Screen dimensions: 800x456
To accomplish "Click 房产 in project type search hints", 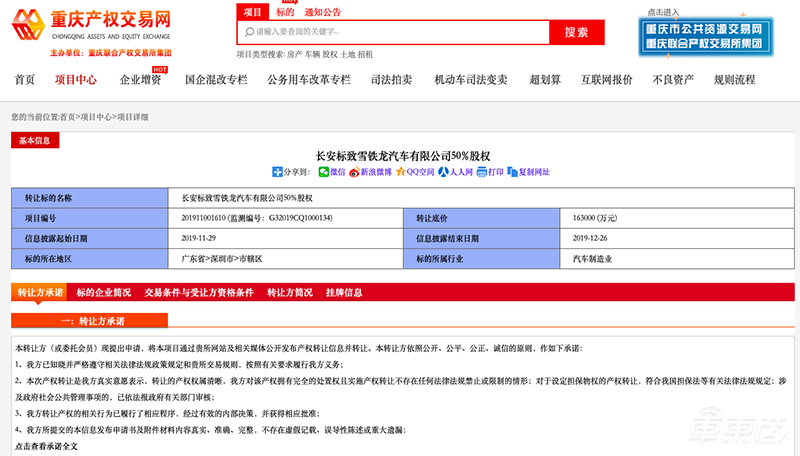I will (294, 55).
